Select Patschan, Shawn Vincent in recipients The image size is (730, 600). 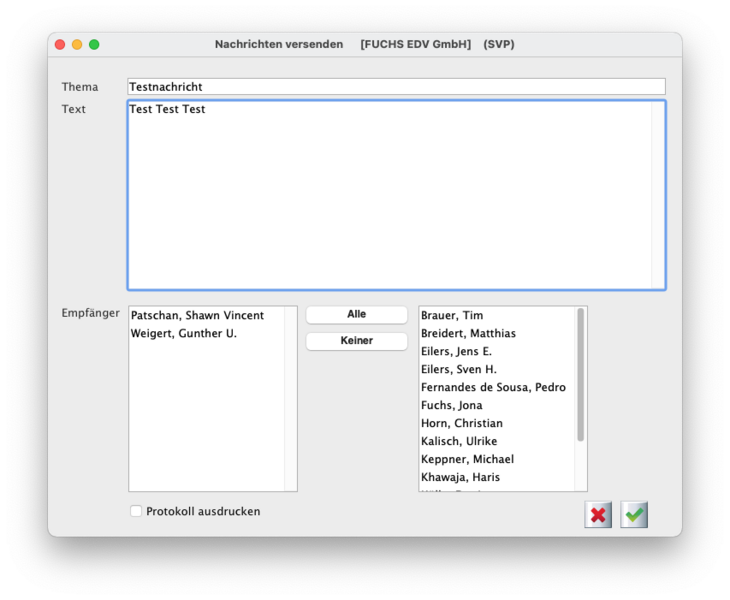[197, 316]
